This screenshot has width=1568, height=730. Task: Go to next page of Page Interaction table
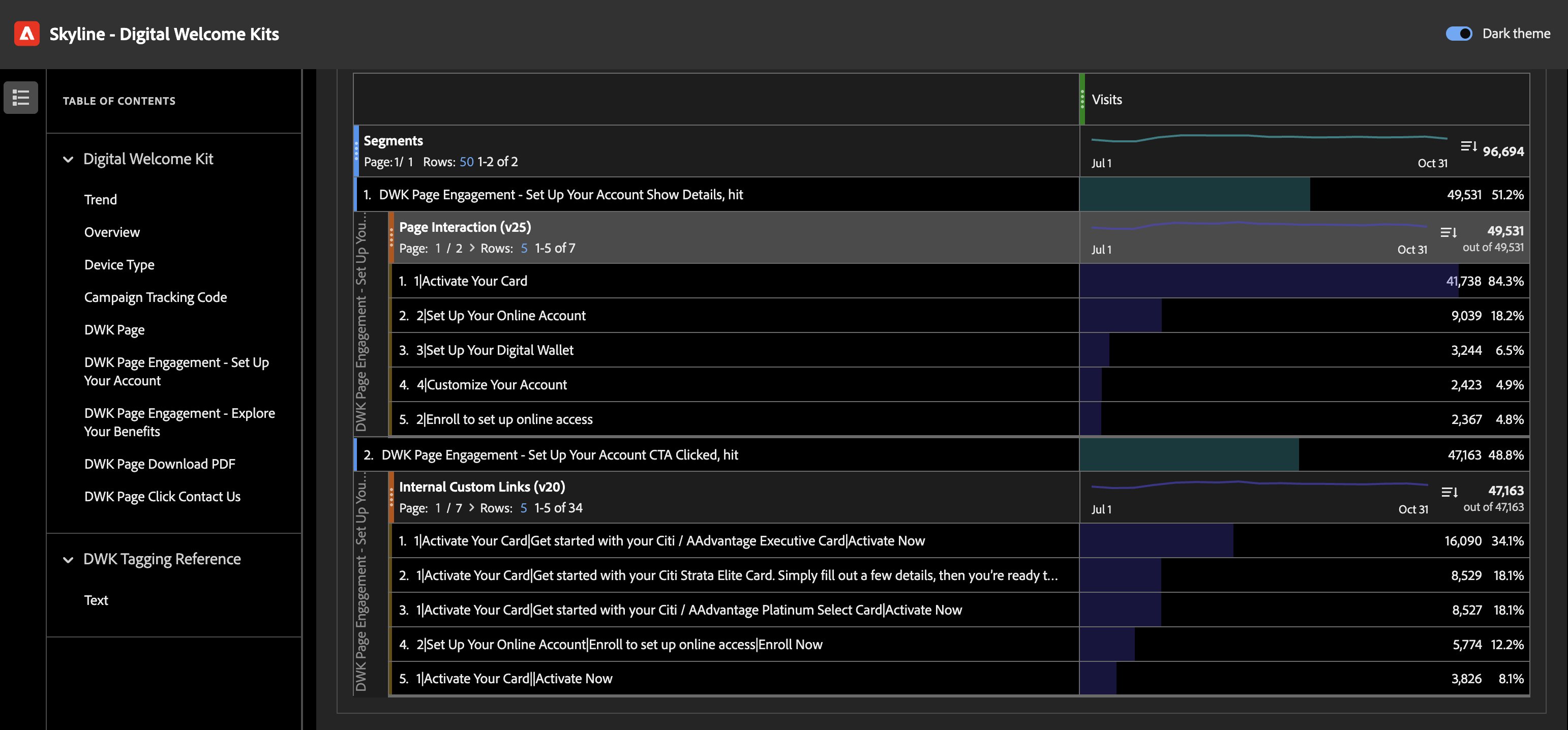coord(472,249)
